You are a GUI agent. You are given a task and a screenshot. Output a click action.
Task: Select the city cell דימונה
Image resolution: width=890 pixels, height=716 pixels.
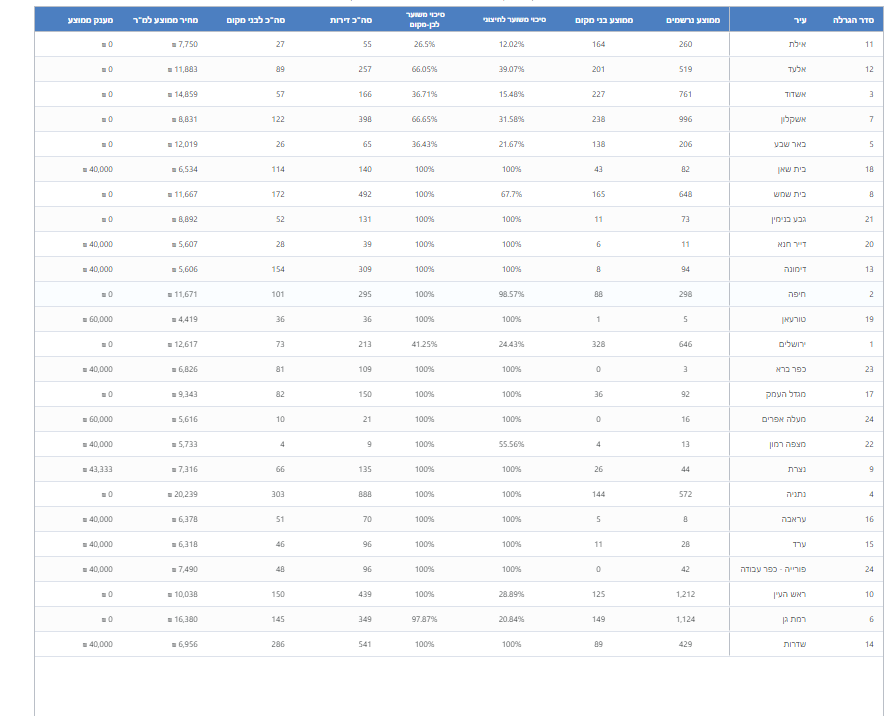point(795,269)
